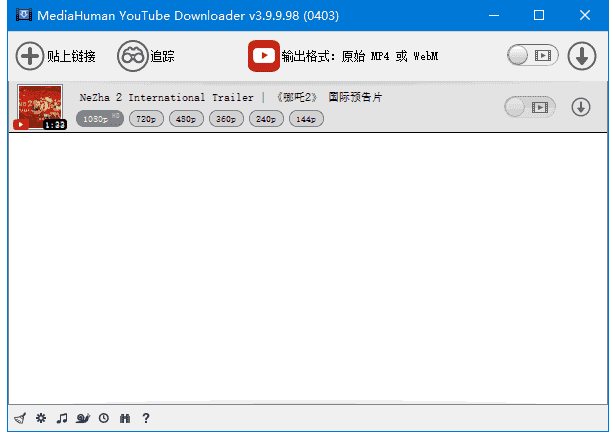Toggle the global video mode switch in the toolbar
Viewport: 616px width, 439px height.
(x=531, y=56)
